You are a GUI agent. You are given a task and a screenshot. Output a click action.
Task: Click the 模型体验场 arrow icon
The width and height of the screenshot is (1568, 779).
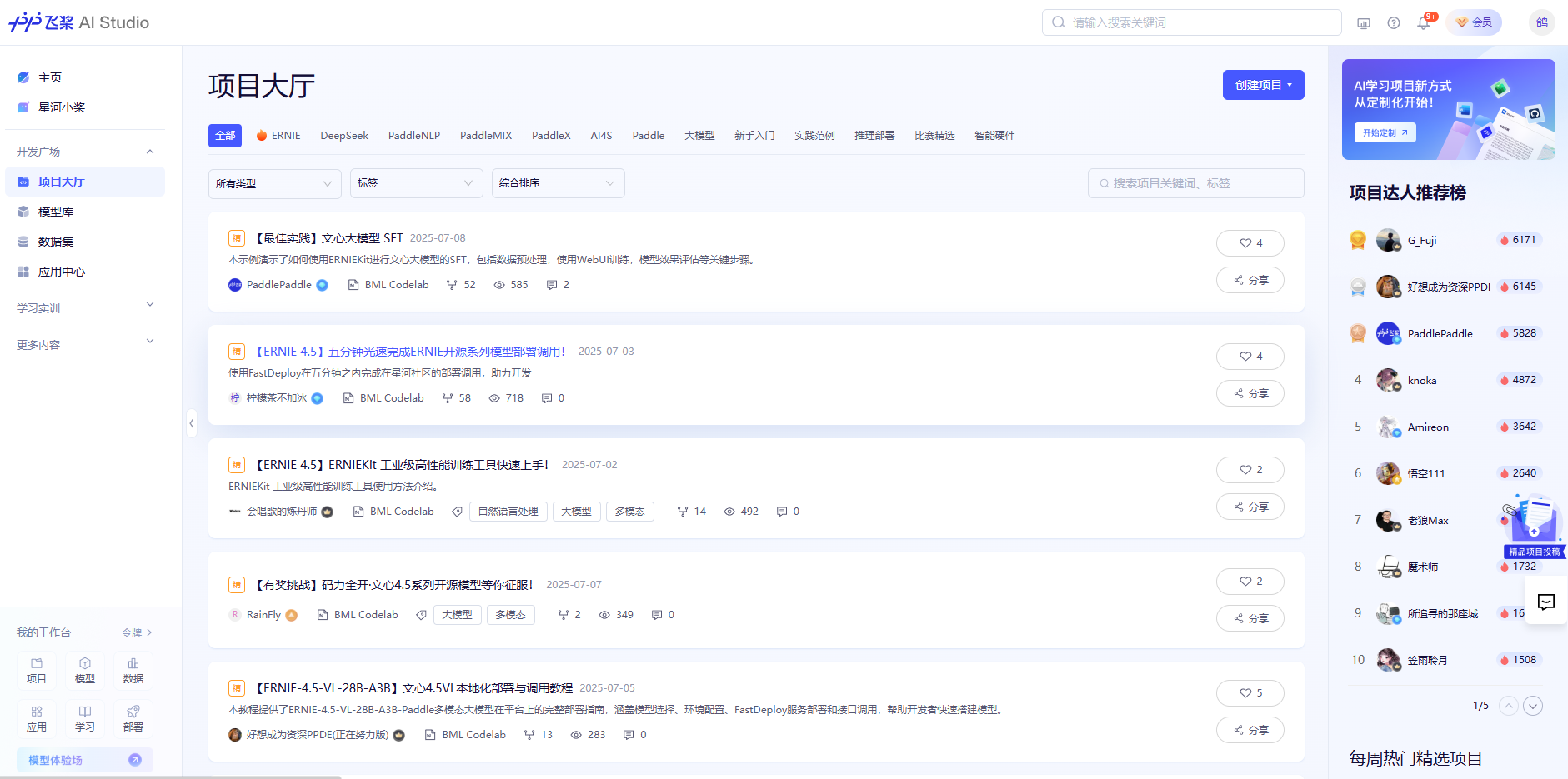pyautogui.click(x=135, y=760)
